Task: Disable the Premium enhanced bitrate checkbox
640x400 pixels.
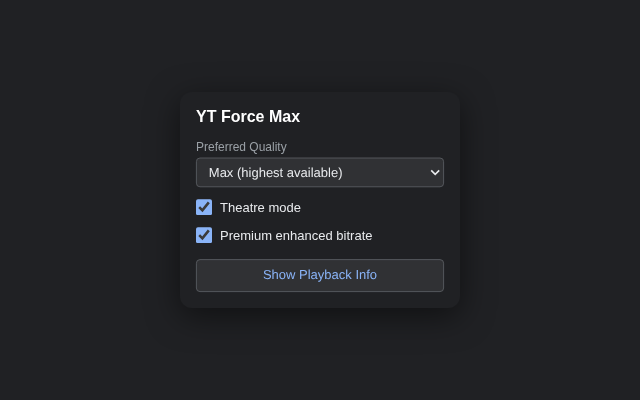Action: [x=204, y=235]
